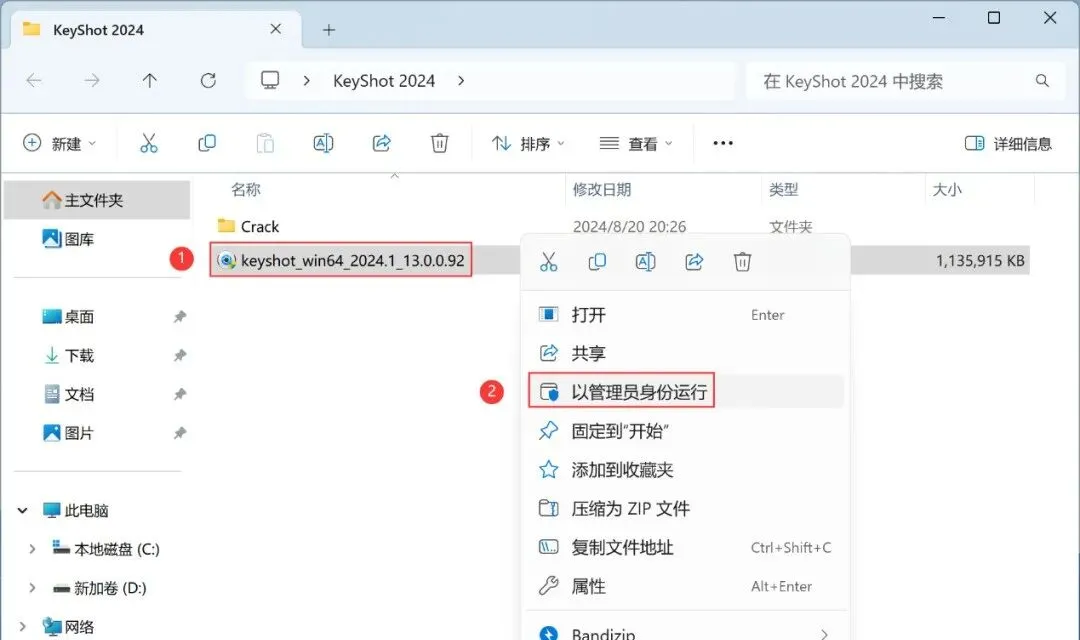Screen dimensions: 1080x640
Task: Open the 排序 sort dropdown
Action: click(x=528, y=143)
